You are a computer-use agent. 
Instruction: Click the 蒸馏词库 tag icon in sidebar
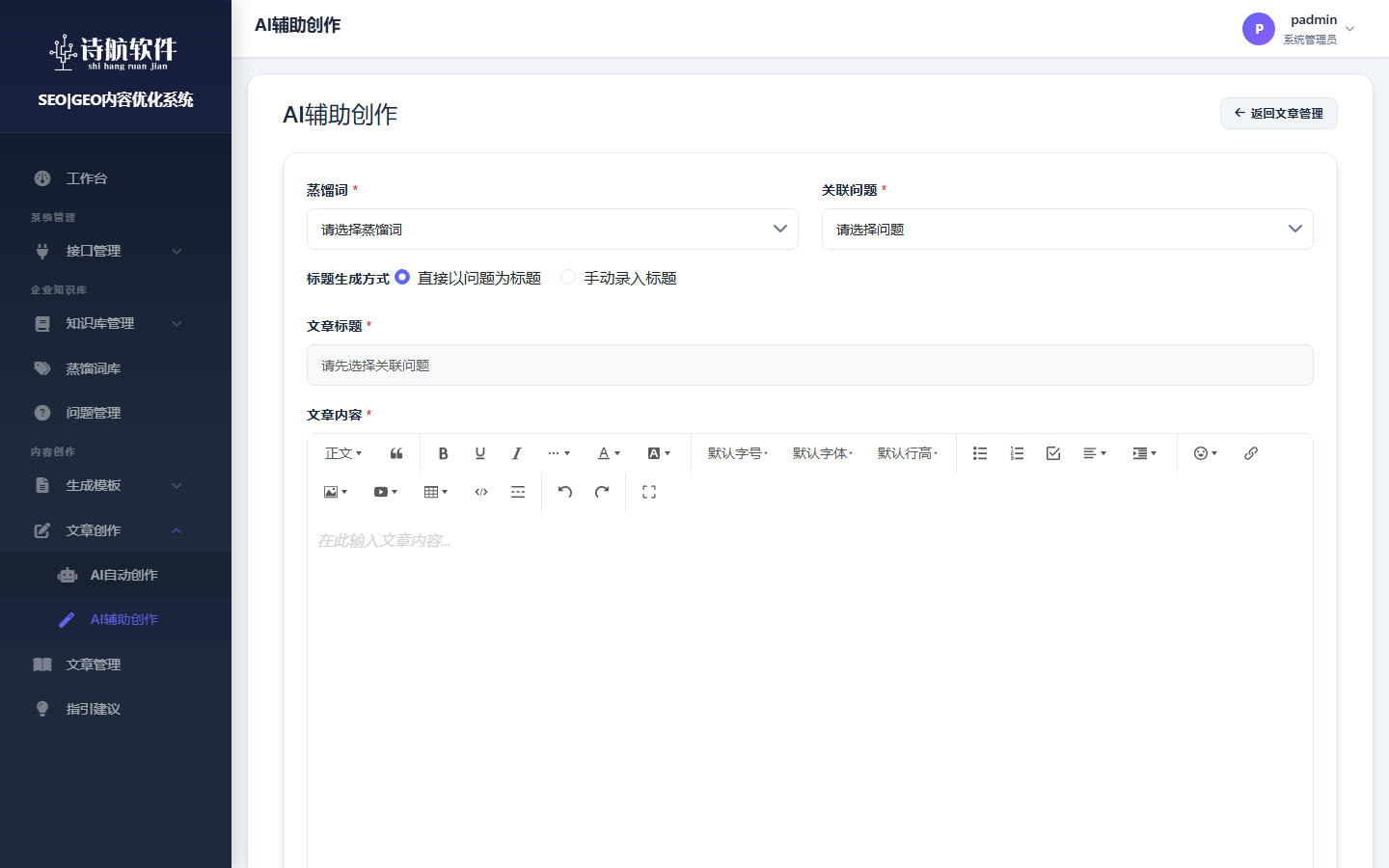[42, 368]
